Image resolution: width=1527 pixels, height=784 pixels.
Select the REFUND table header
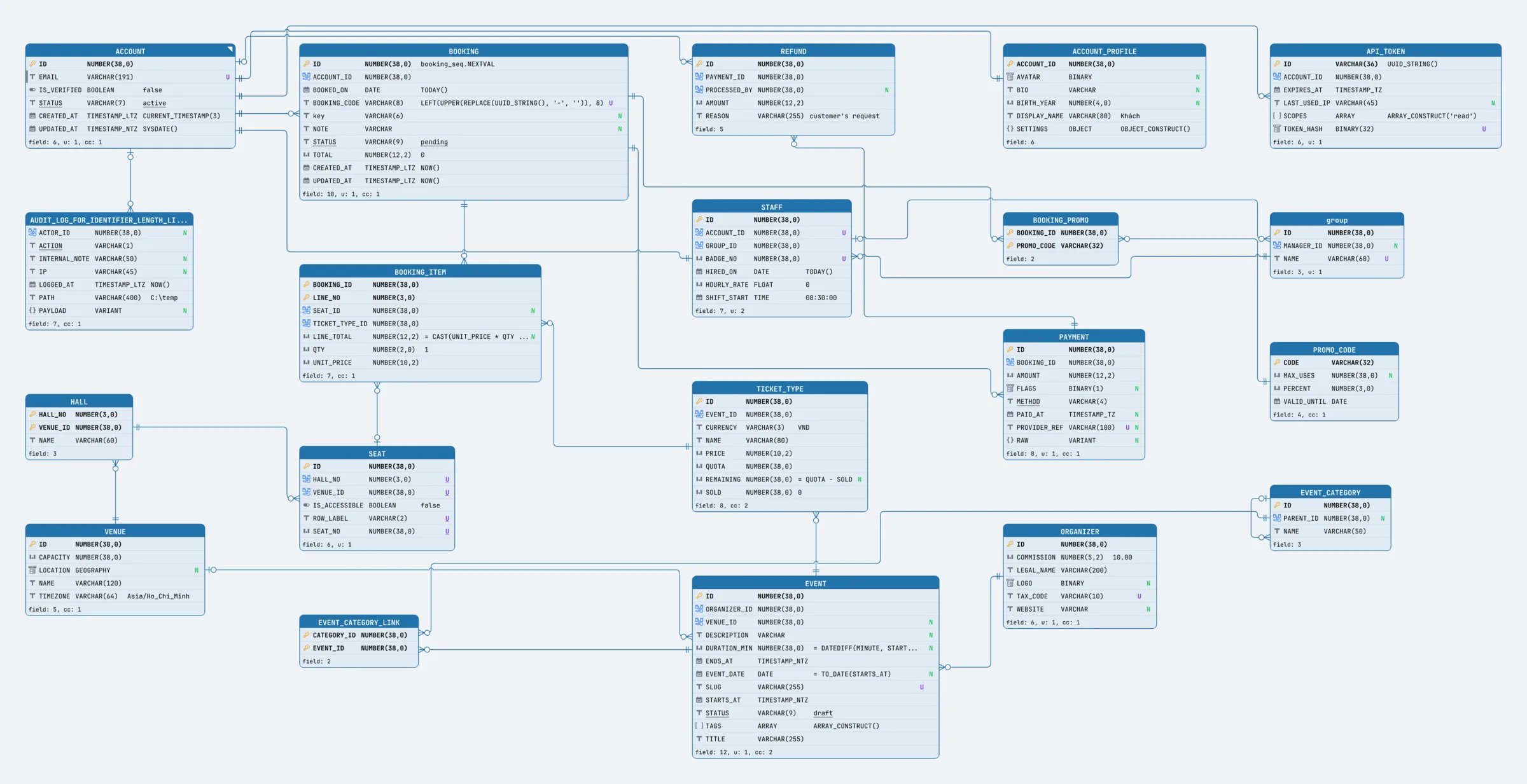(x=793, y=51)
